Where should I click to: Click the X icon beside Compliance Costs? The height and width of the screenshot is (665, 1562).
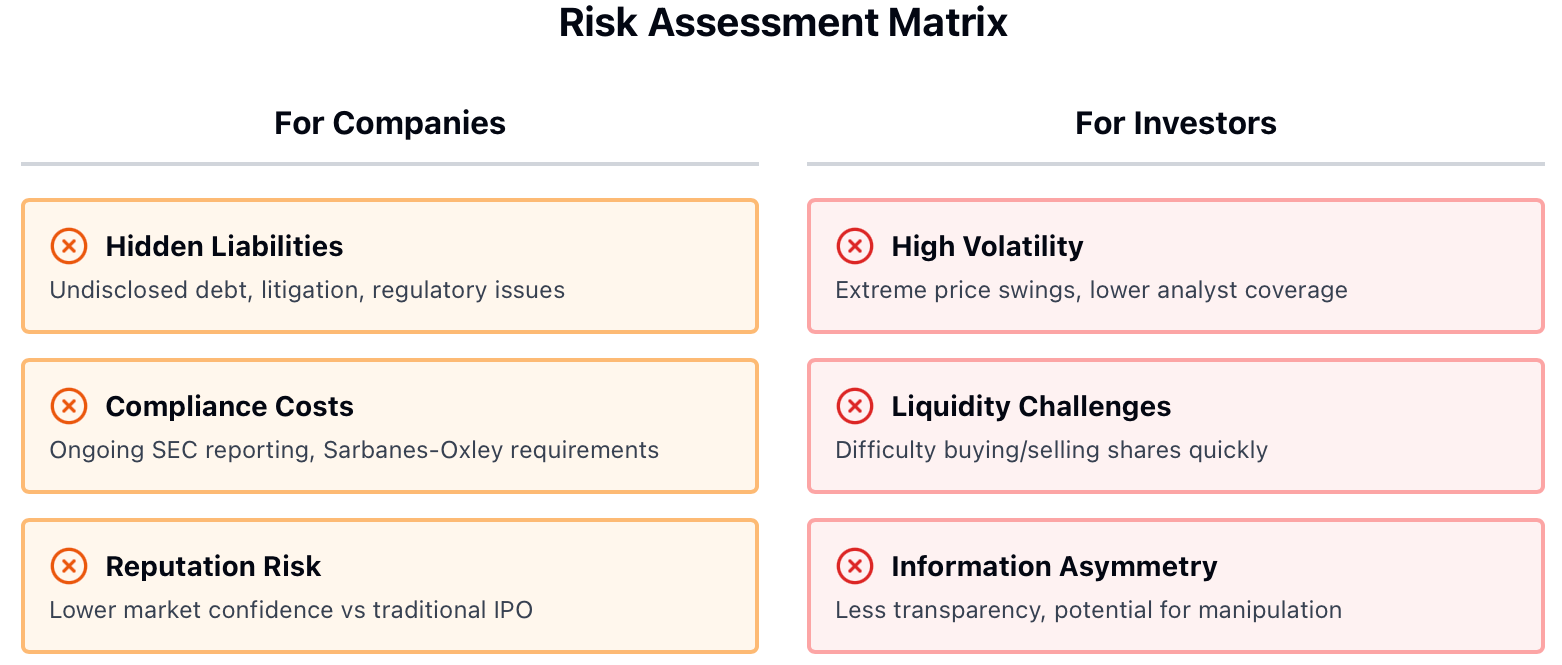click(x=68, y=406)
